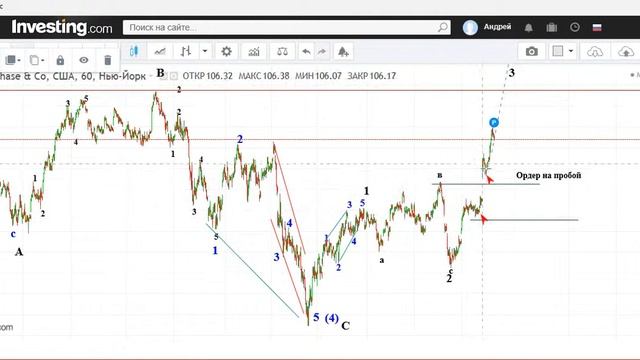Image resolution: width=640 pixels, height=360 pixels.
Task: Select the 'Ордер на пробой' text label
Action: coord(549,175)
